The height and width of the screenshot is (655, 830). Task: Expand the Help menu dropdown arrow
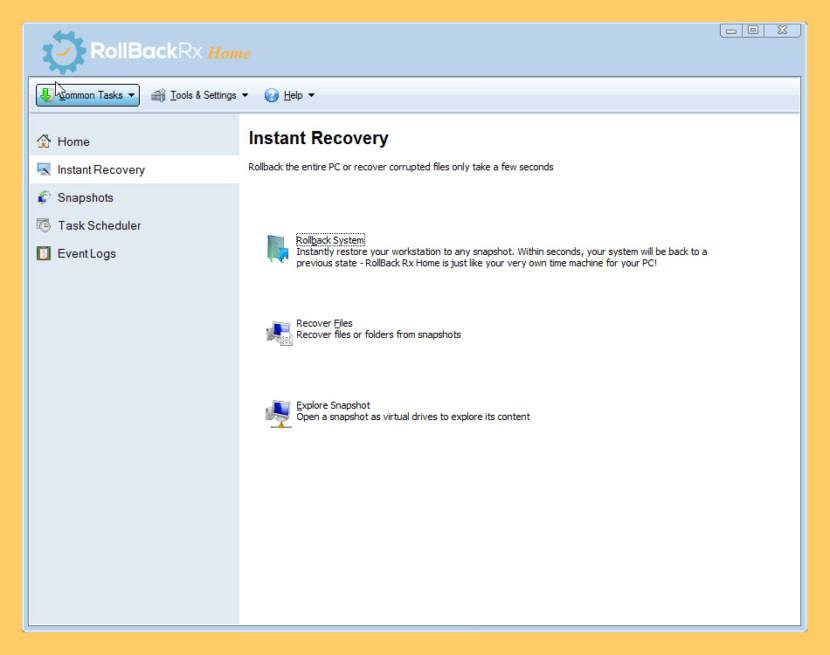311,96
